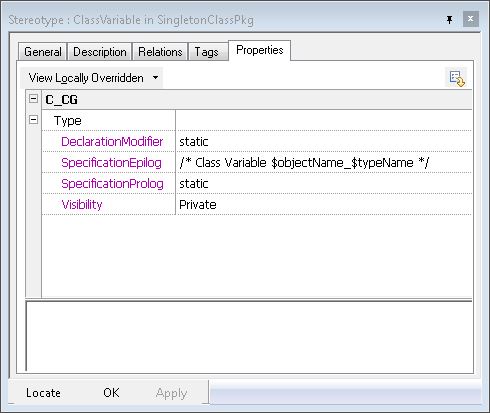
Task: Switch to the General tab
Action: point(43,52)
